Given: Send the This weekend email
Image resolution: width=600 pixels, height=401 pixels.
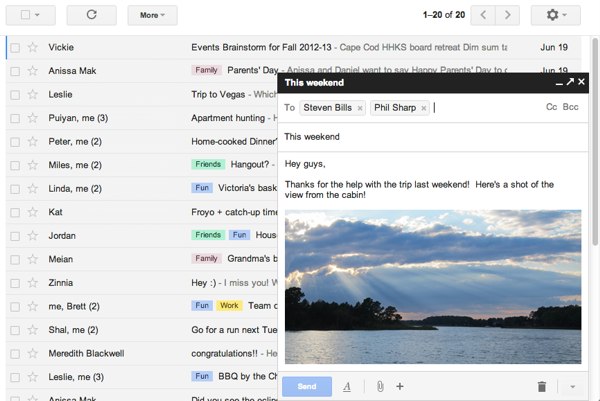Looking at the screenshot, I should [307, 386].
